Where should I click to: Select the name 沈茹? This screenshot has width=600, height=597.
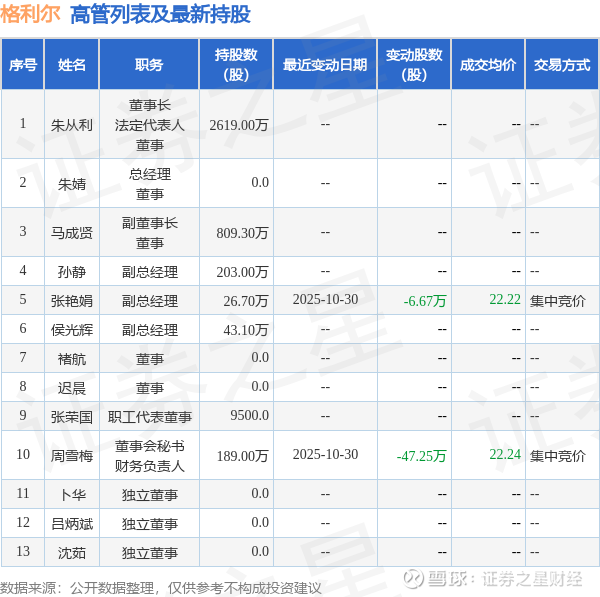pyautogui.click(x=72, y=553)
